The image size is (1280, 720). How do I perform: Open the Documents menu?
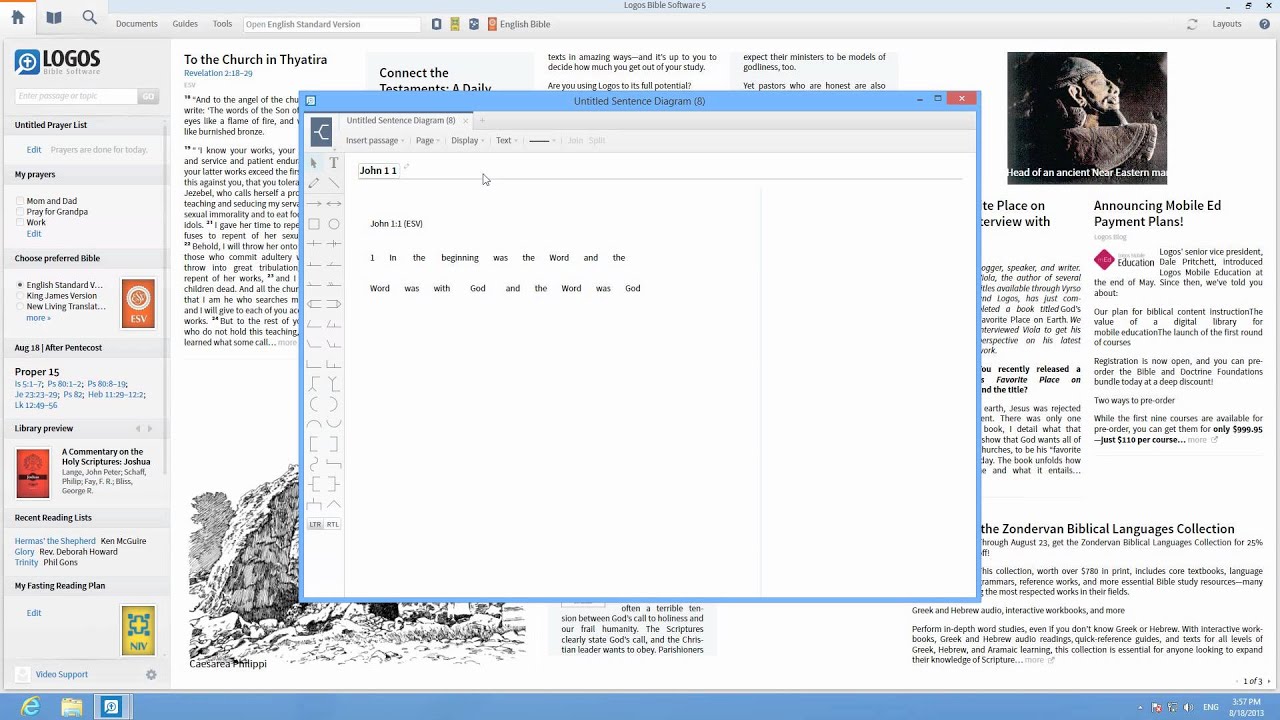point(136,24)
